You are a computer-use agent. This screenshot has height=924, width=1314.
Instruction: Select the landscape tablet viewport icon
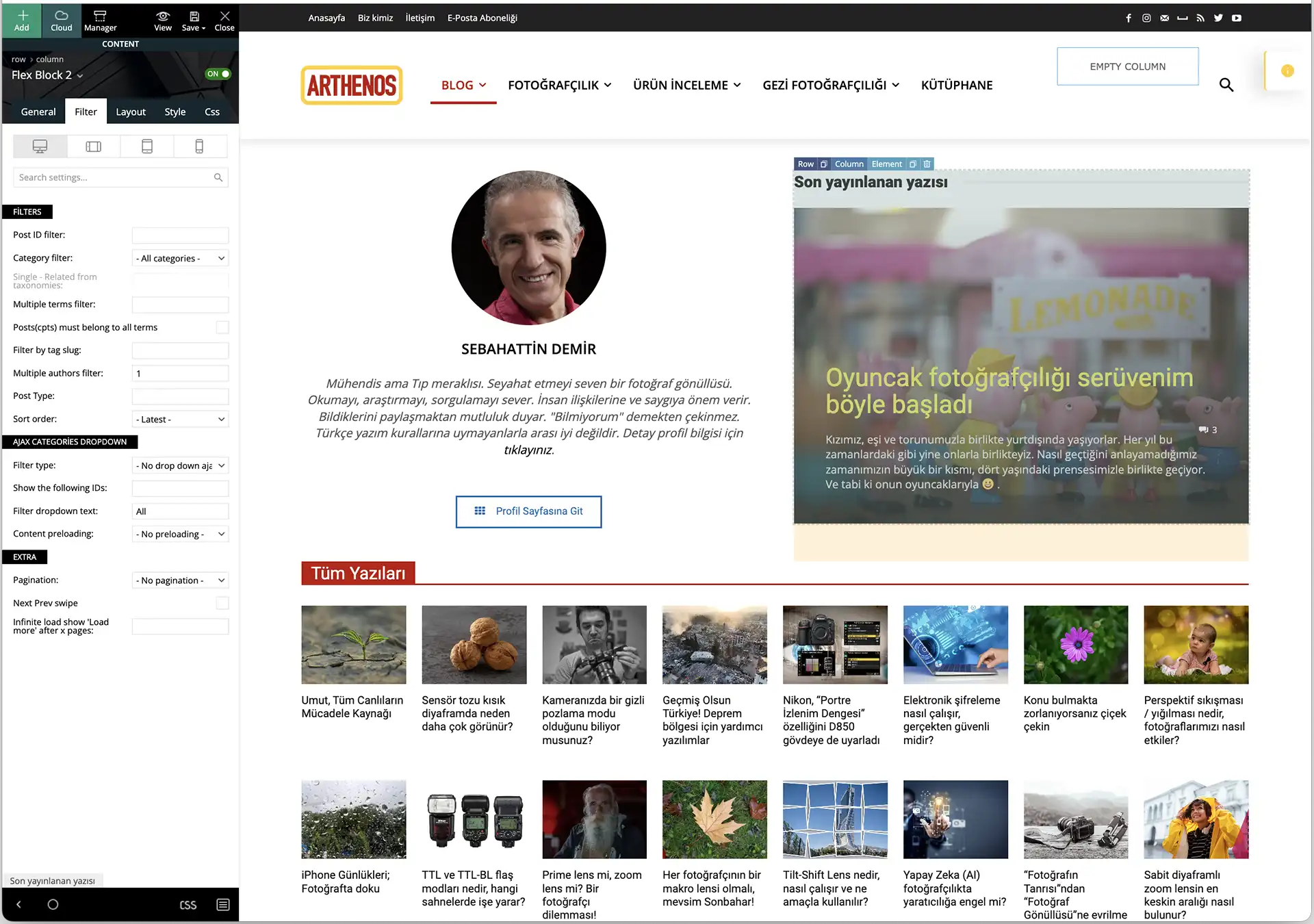(94, 146)
